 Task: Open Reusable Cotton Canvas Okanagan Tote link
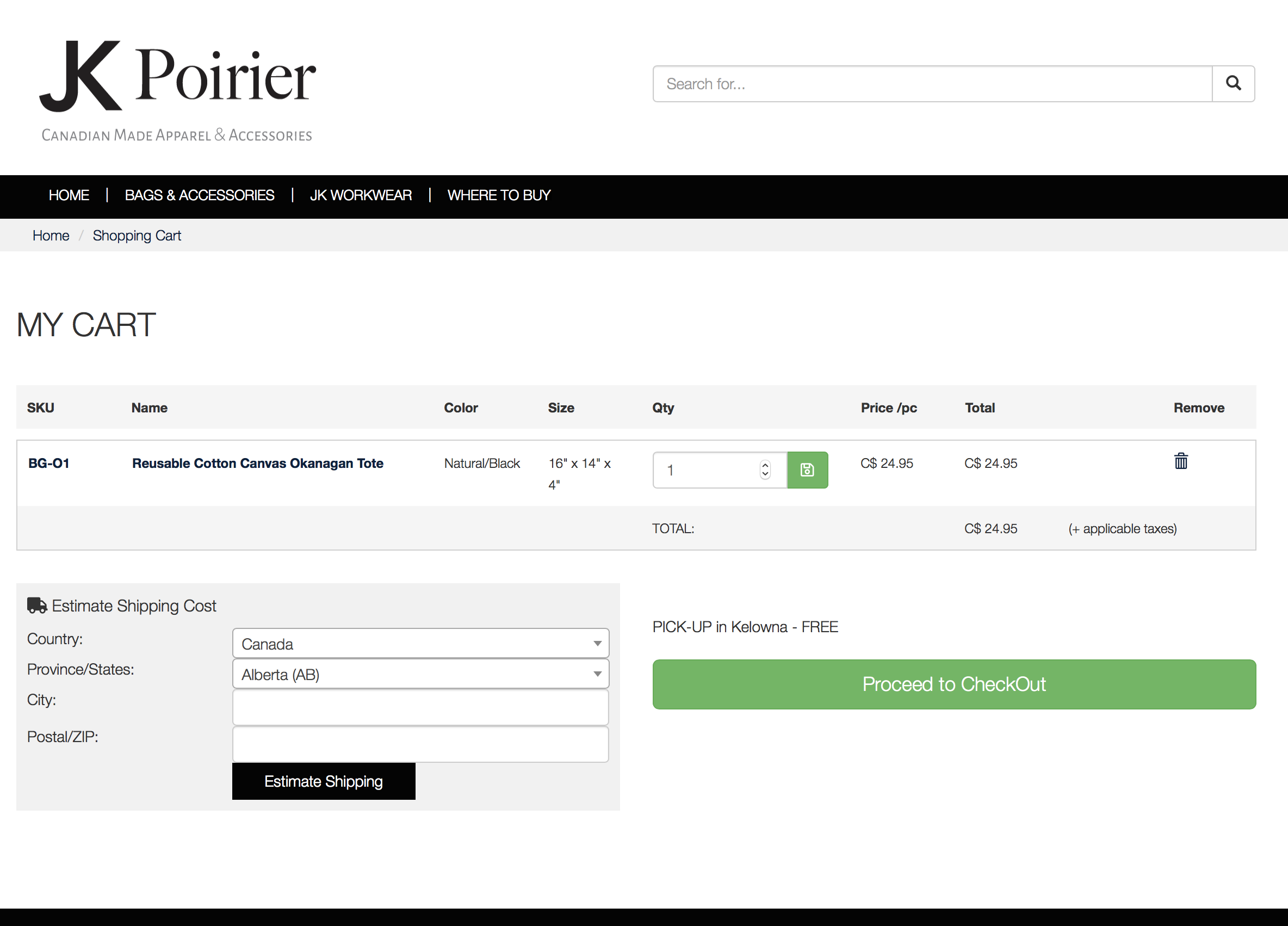click(258, 463)
